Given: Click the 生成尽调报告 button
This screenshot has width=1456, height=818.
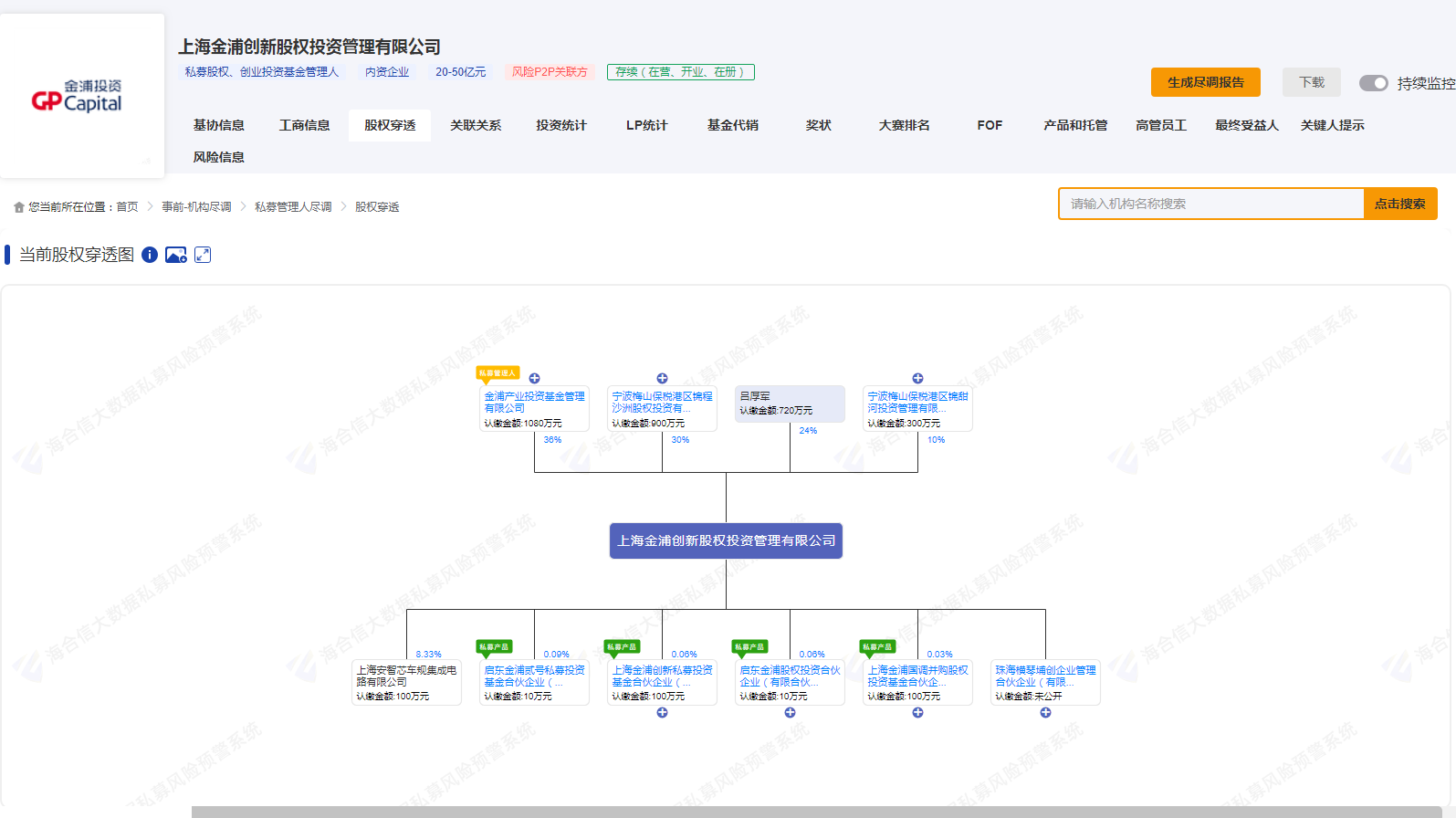Looking at the screenshot, I should pos(1205,82).
